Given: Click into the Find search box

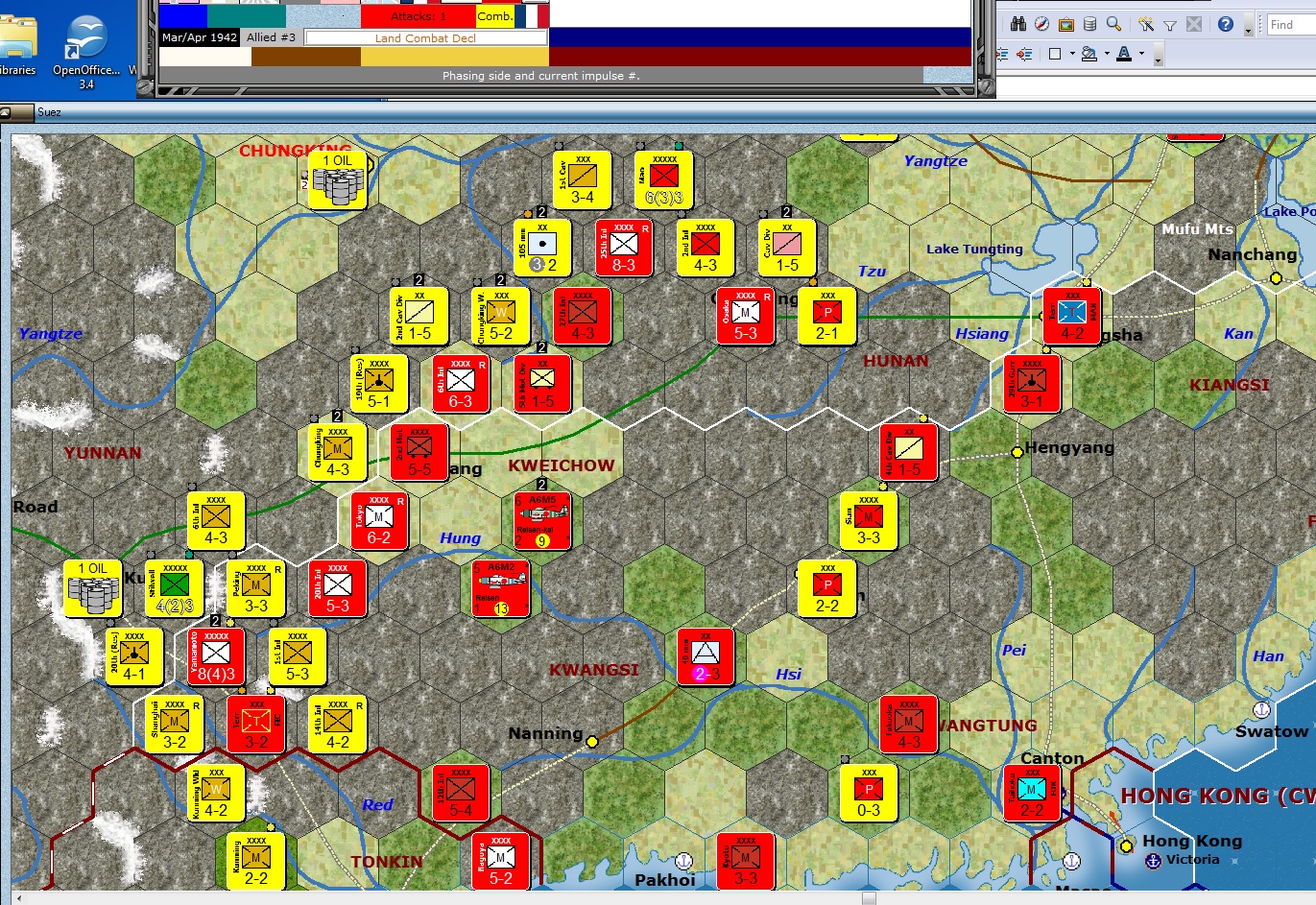Looking at the screenshot, I should [x=1291, y=25].
